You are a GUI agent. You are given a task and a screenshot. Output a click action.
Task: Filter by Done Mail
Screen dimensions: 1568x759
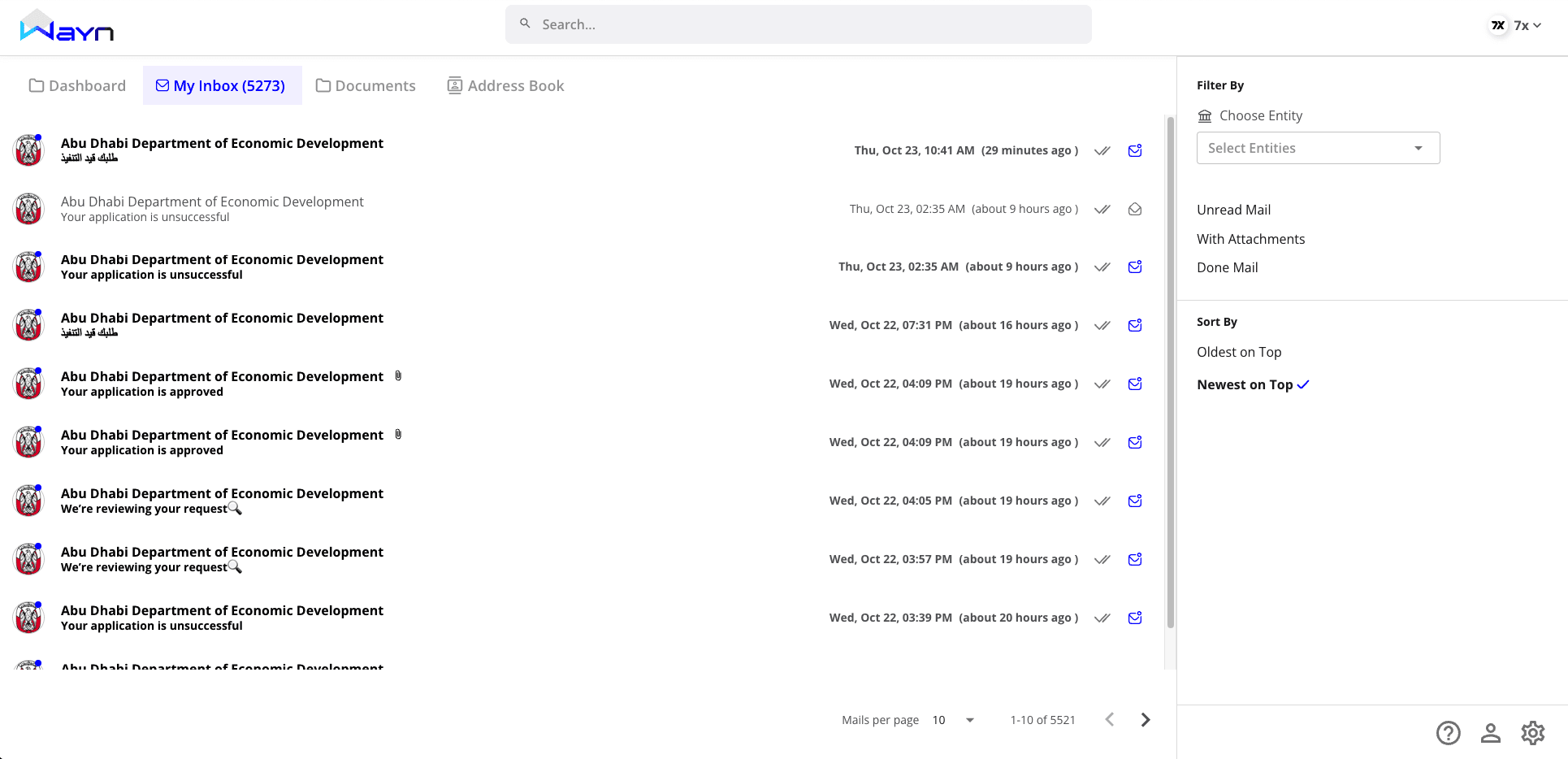(1227, 267)
